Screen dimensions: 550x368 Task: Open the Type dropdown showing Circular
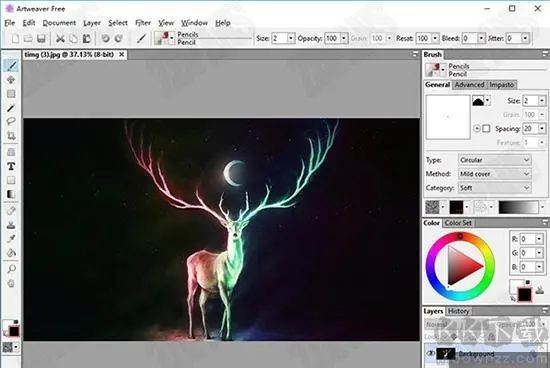pos(495,160)
